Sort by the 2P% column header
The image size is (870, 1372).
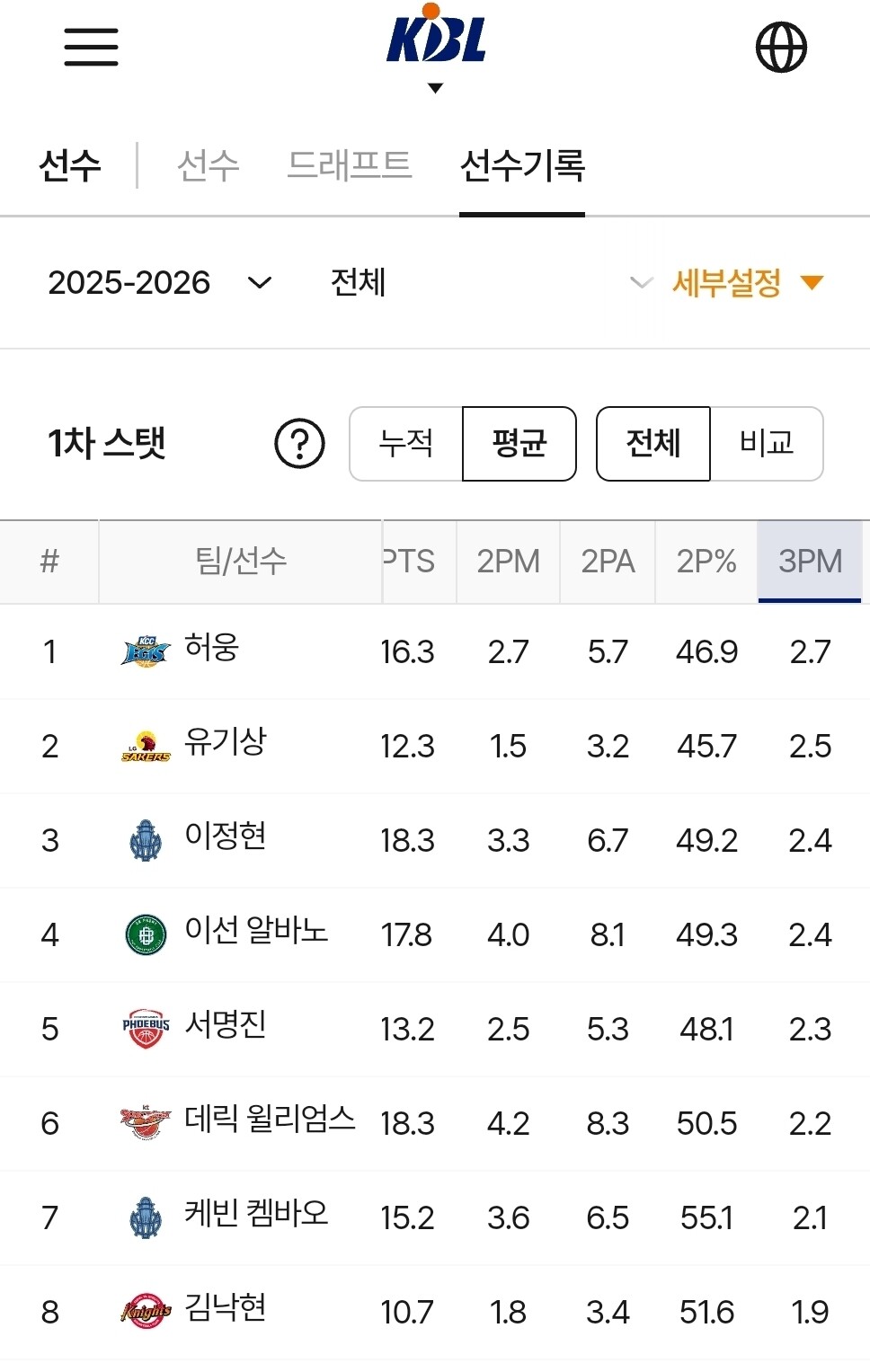(706, 562)
